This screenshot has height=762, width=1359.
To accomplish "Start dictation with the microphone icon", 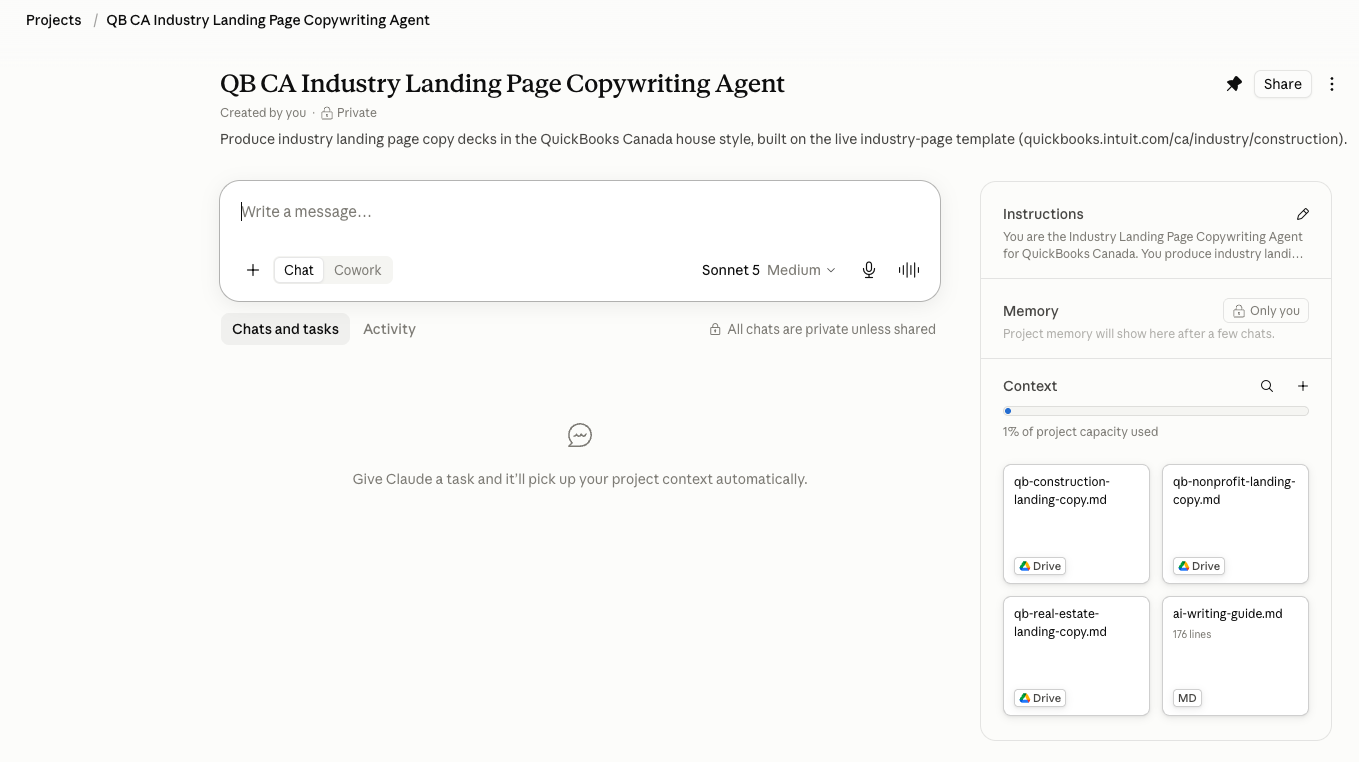I will [x=869, y=270].
